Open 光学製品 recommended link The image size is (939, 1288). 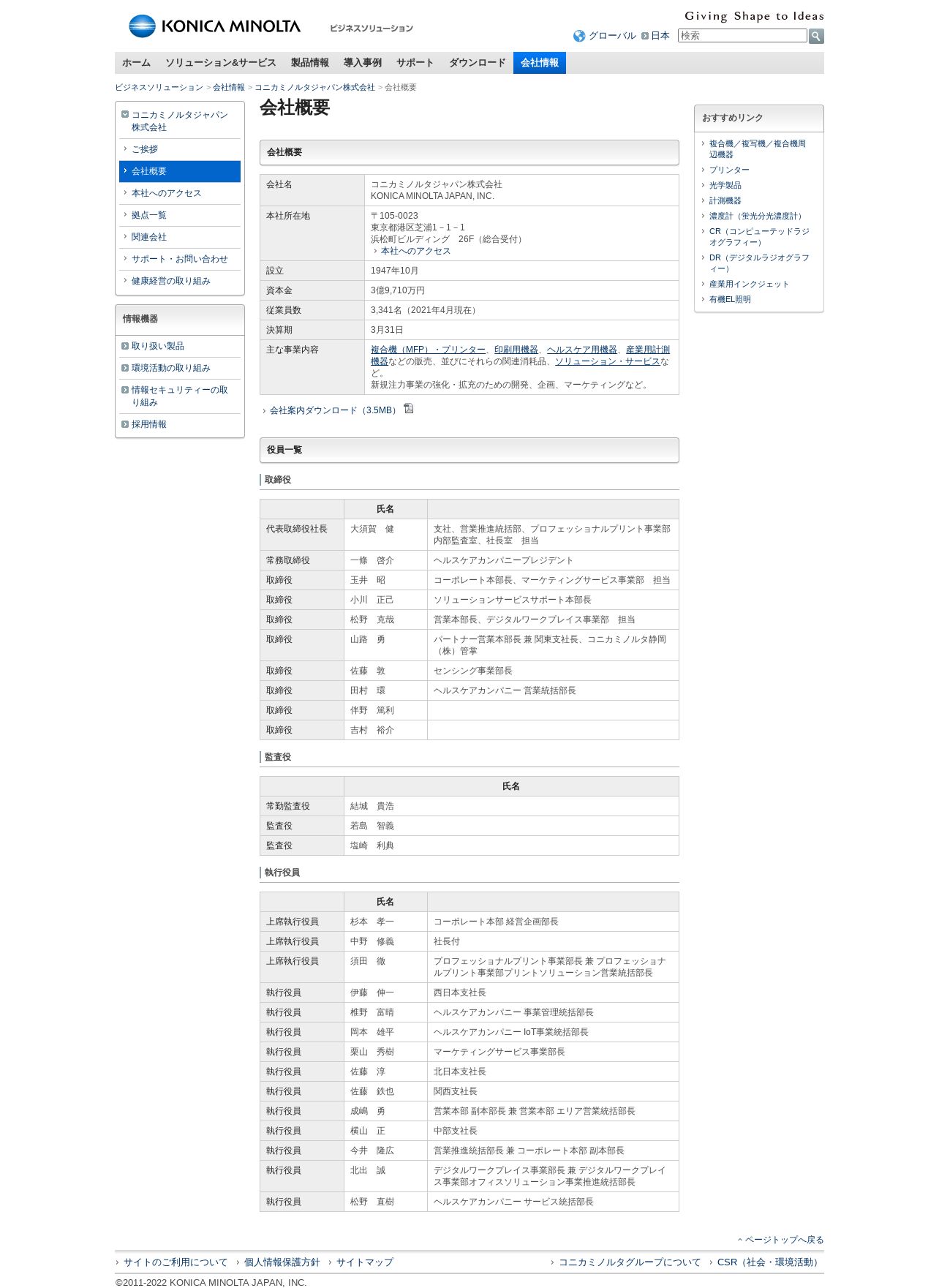coord(725,185)
